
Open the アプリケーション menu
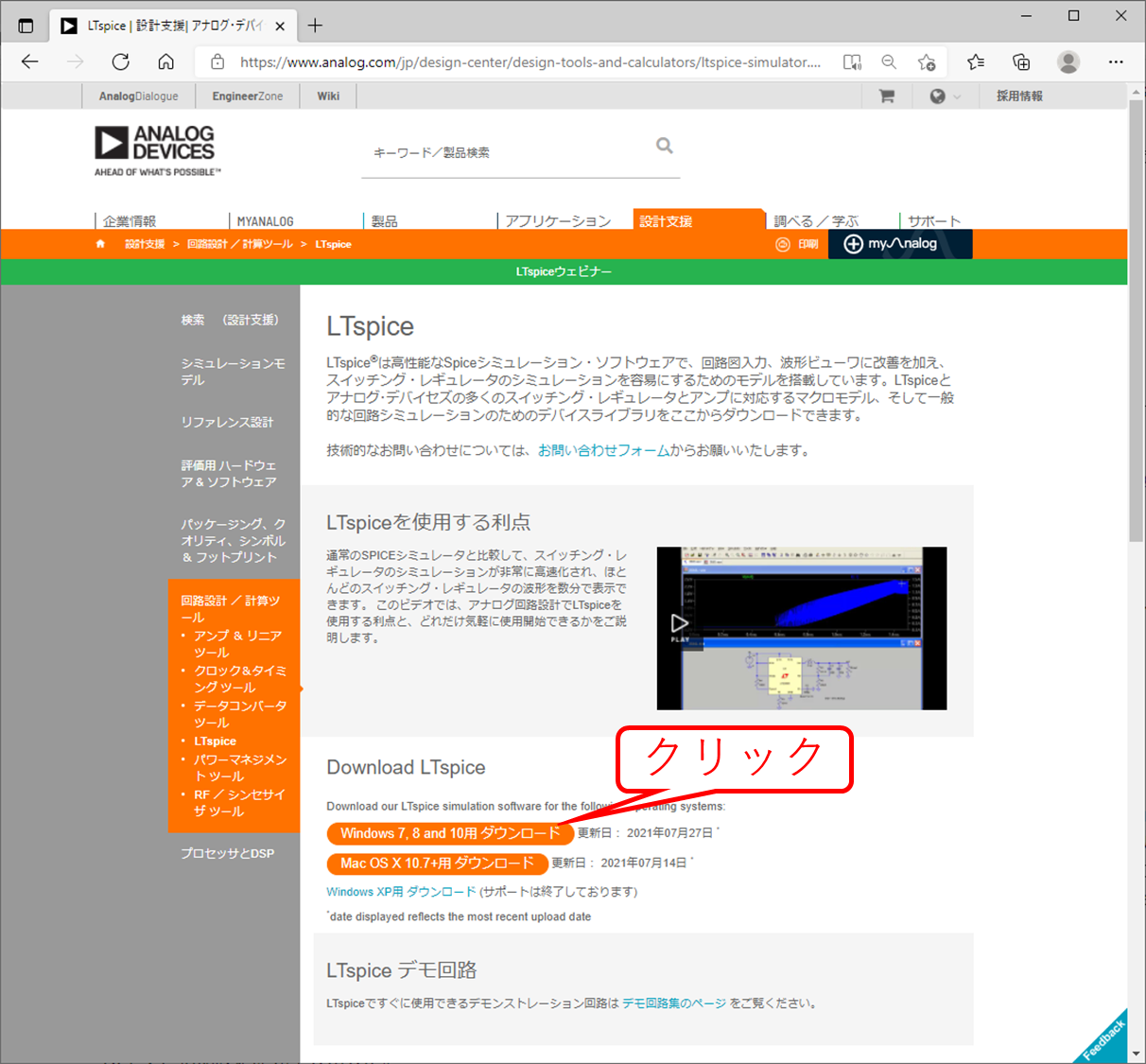click(x=558, y=221)
